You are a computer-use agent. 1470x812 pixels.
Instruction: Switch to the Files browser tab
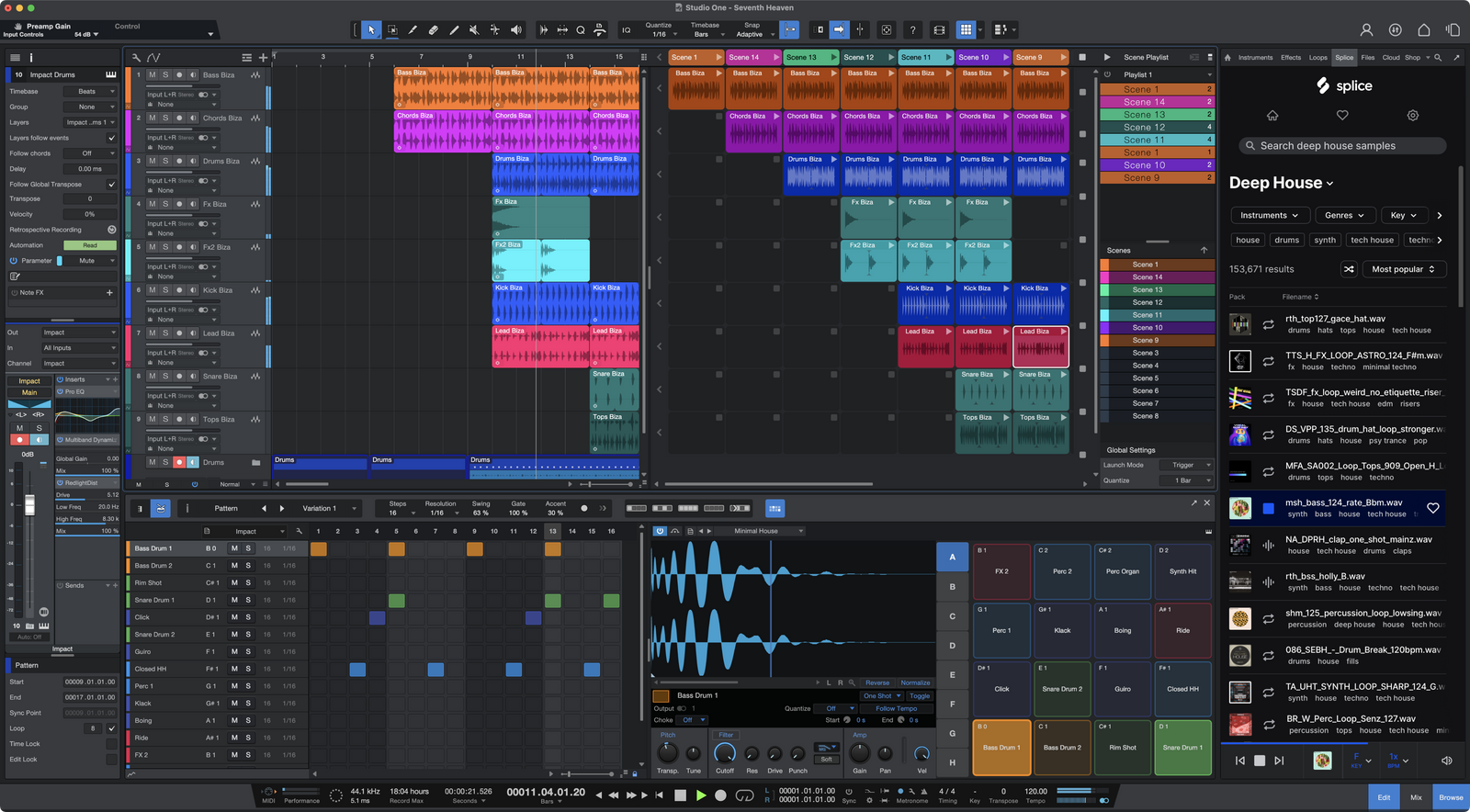point(1368,57)
